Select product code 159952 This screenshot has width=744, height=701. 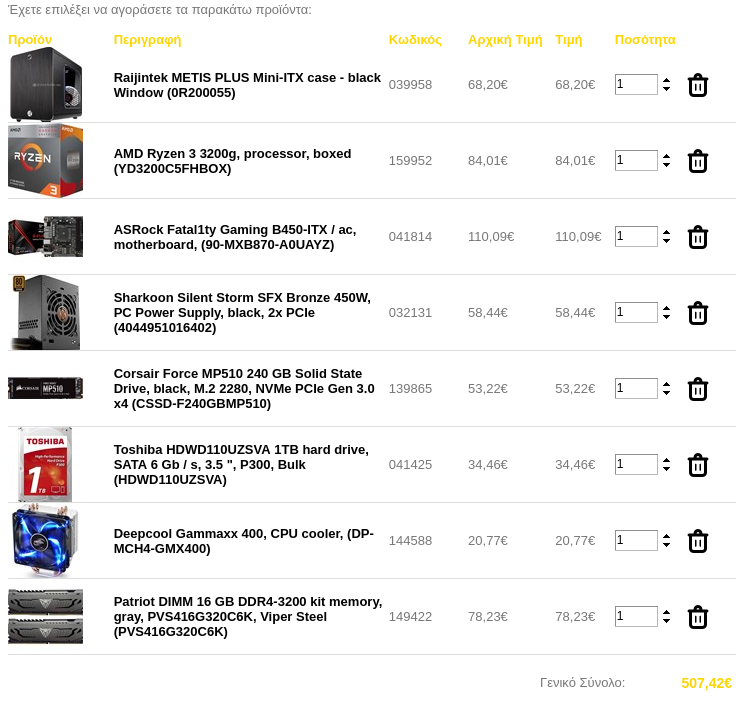click(410, 161)
